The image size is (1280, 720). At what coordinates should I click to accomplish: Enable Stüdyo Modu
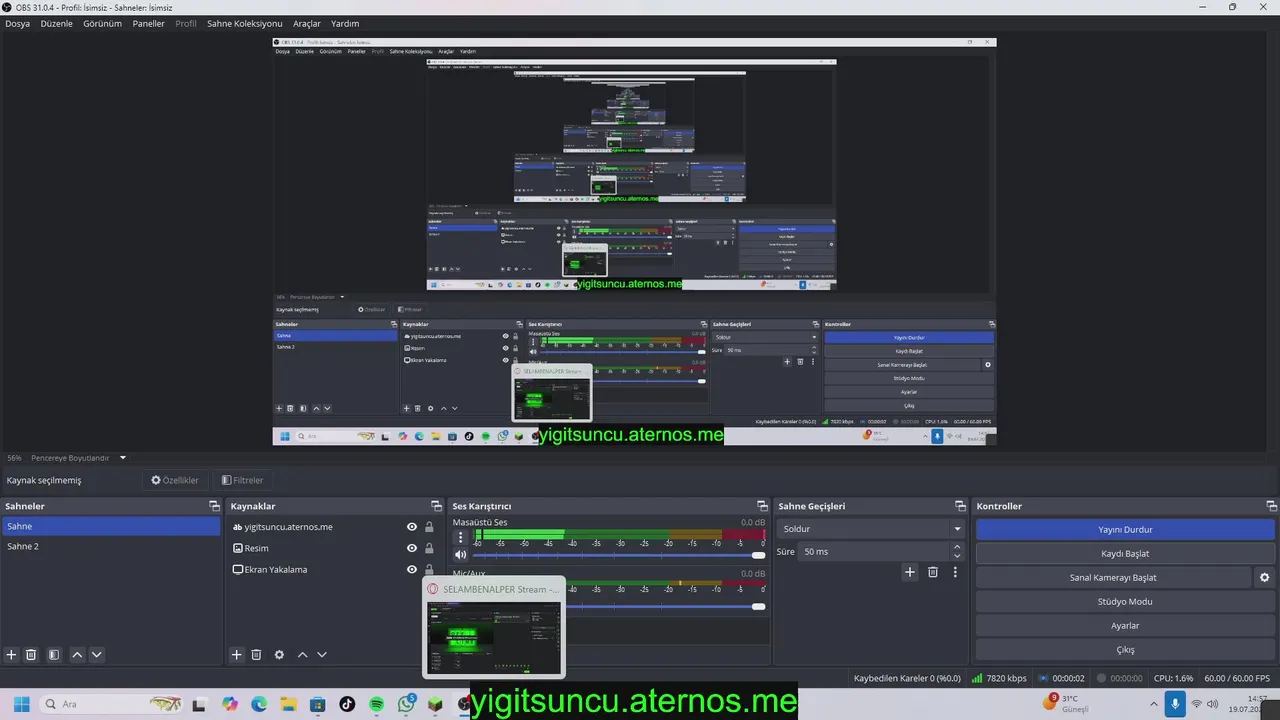click(1125, 602)
